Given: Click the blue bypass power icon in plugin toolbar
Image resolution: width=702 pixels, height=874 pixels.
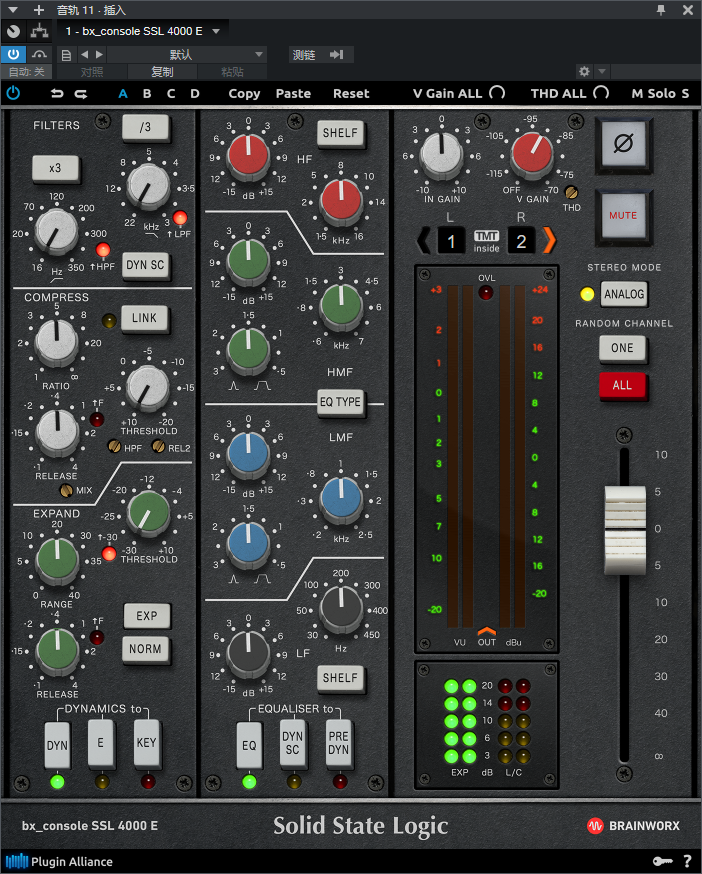Looking at the screenshot, I should coord(13,93).
